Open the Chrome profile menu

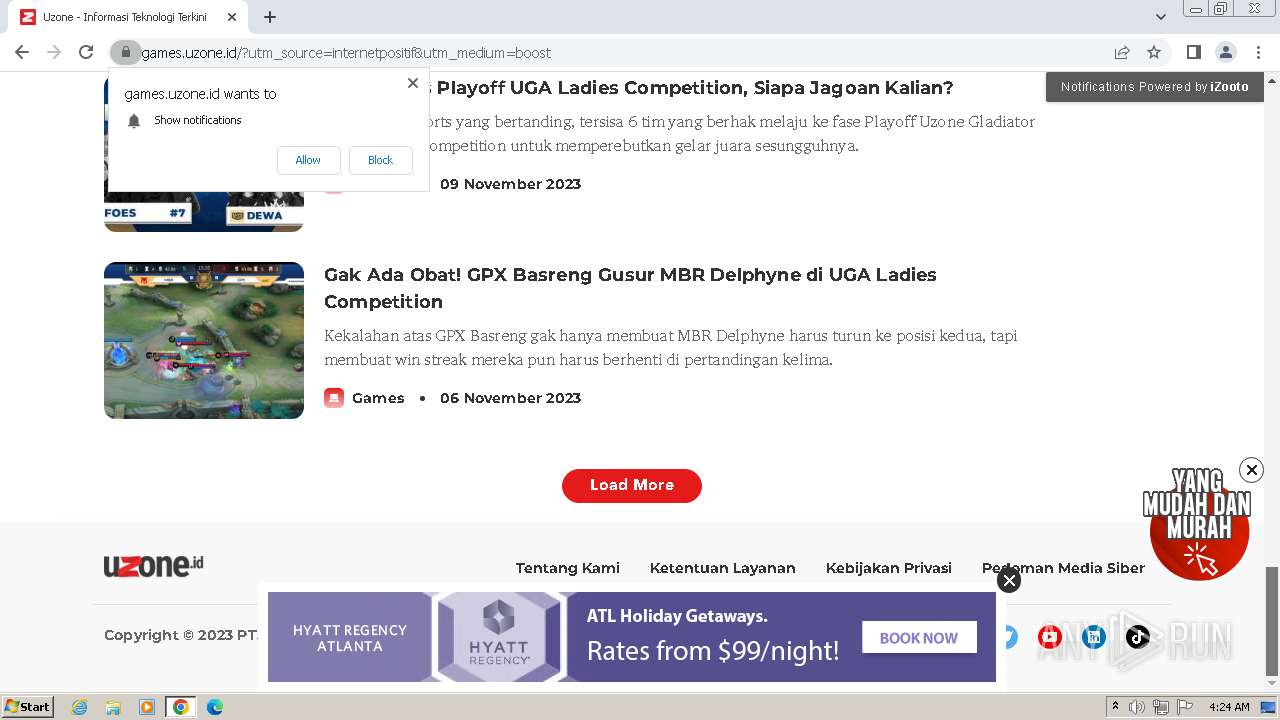tap(1226, 52)
